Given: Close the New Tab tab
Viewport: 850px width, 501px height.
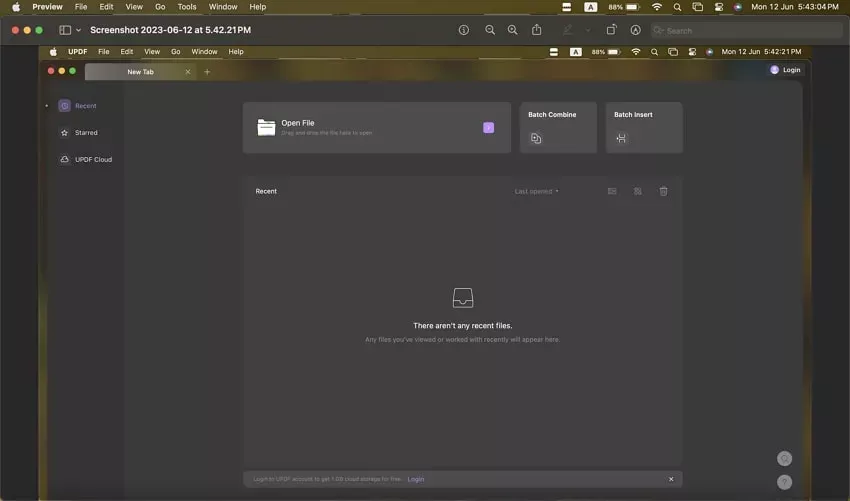Looking at the screenshot, I should pyautogui.click(x=188, y=72).
